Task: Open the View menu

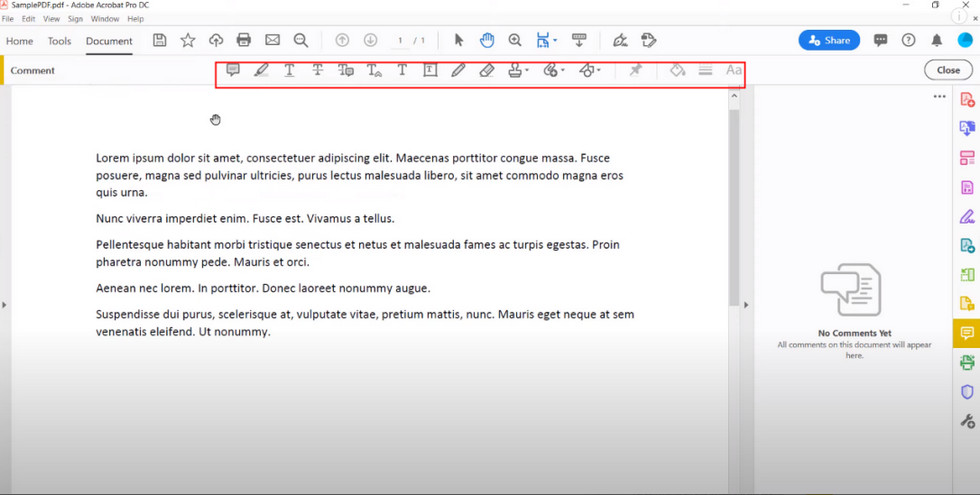Action: (x=51, y=19)
